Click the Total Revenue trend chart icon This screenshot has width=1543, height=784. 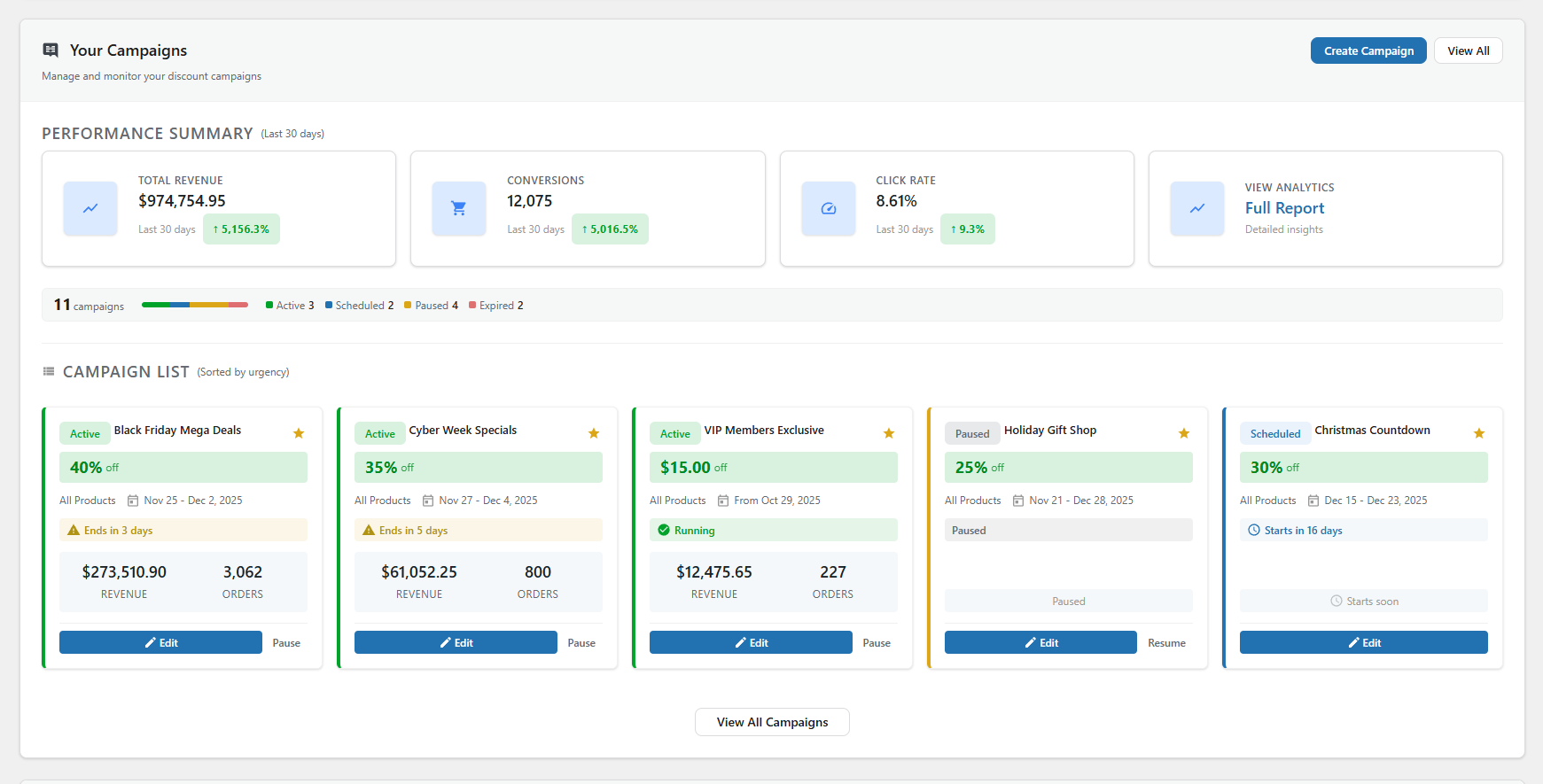tap(90, 208)
